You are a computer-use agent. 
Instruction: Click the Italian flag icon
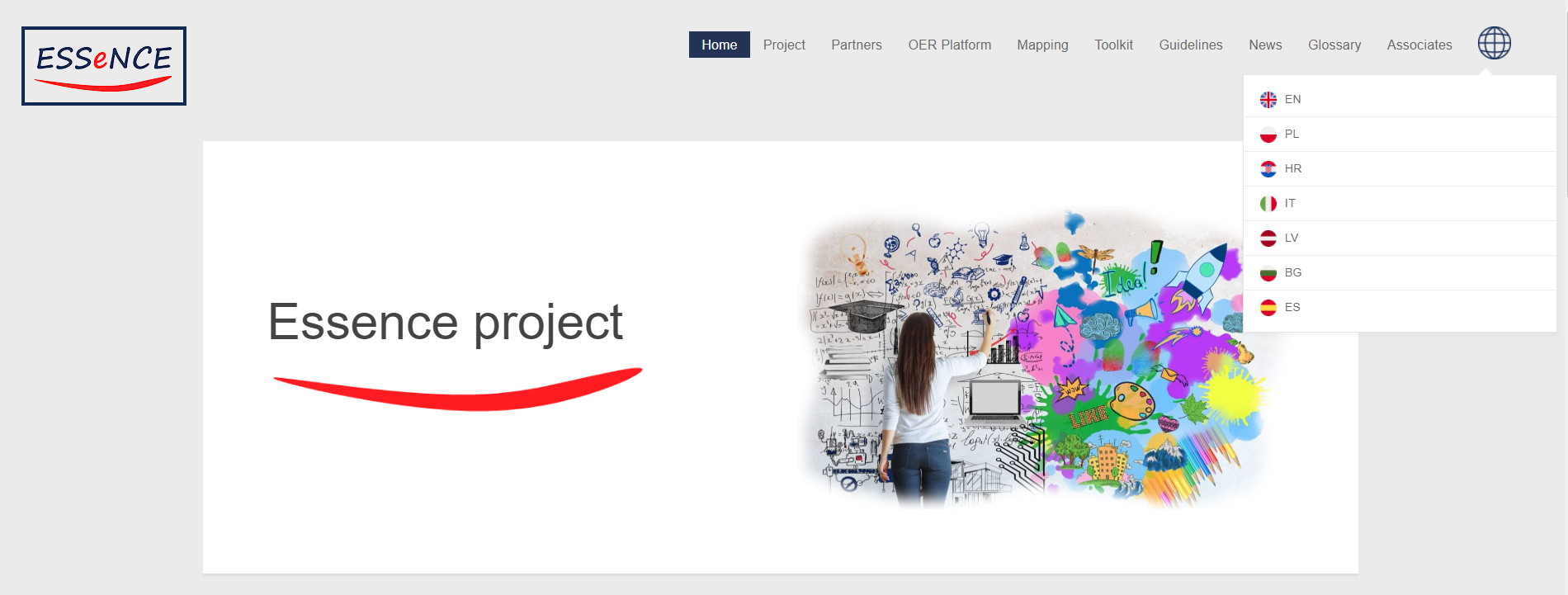click(x=1268, y=204)
